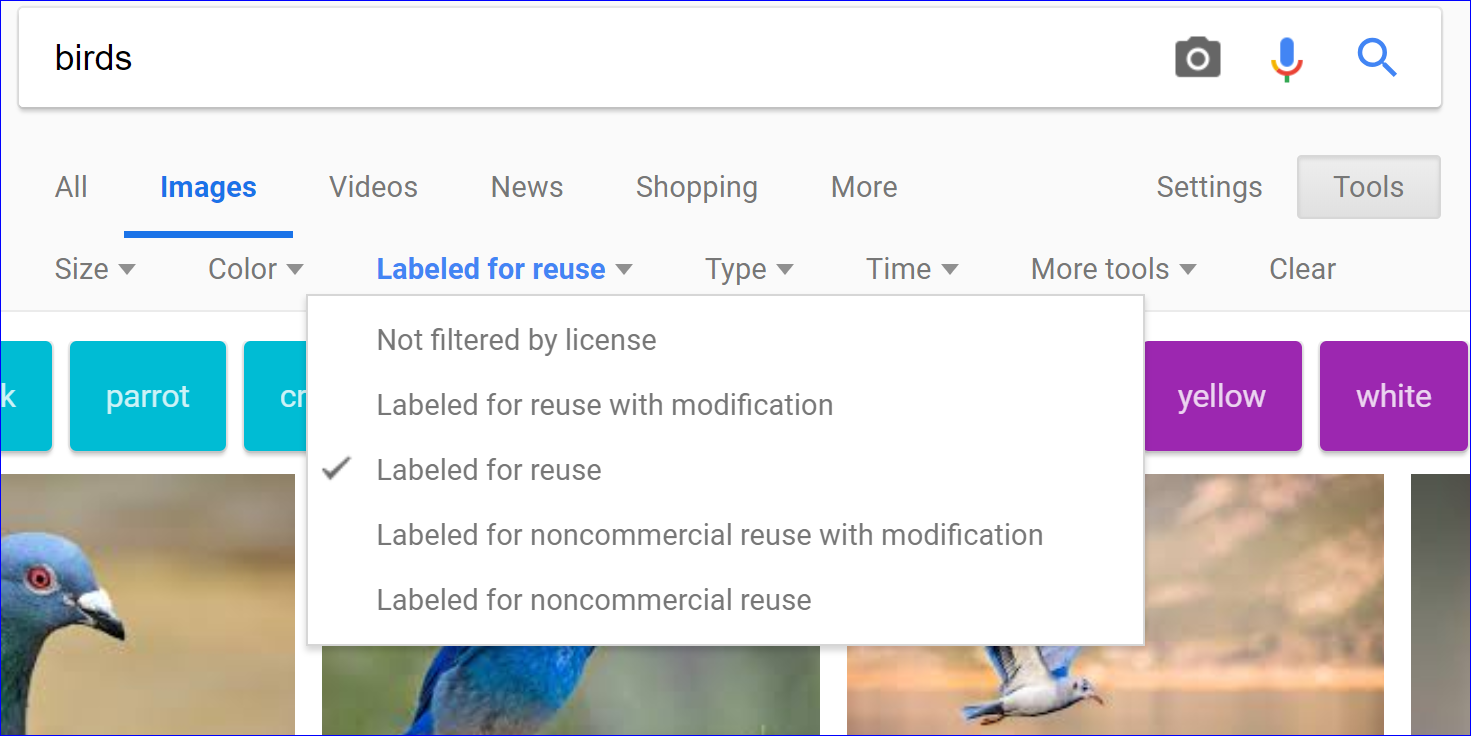The height and width of the screenshot is (736, 1471).
Task: Click the microphone voice search icon
Action: pos(1287,58)
